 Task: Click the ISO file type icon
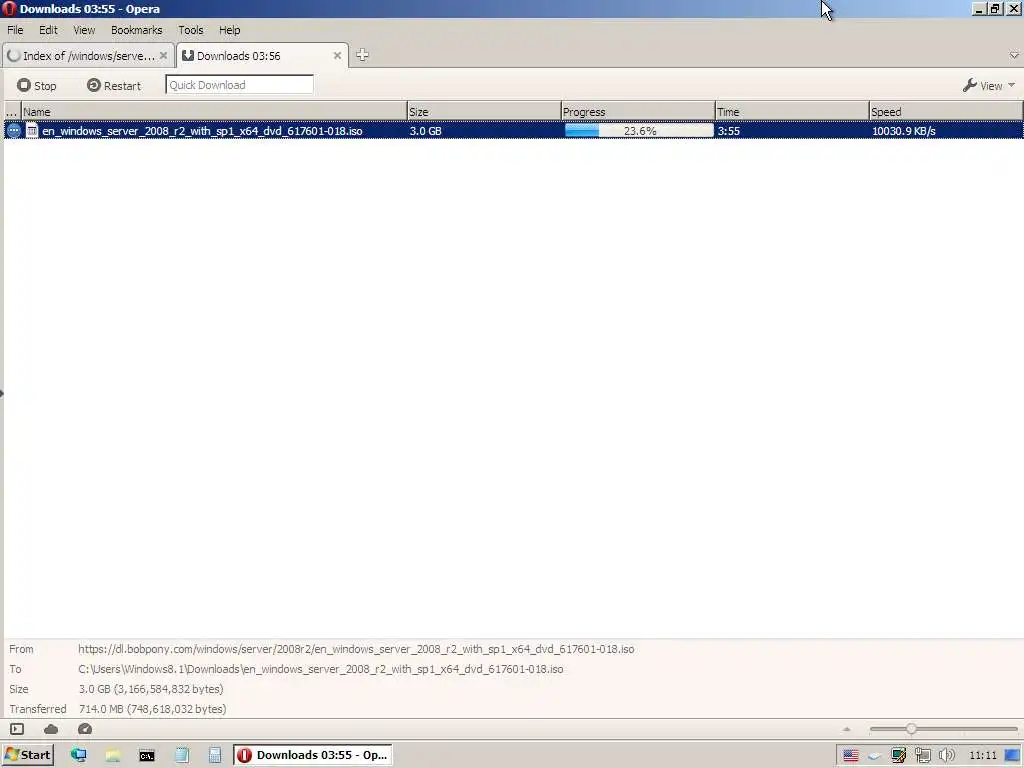click(32, 131)
